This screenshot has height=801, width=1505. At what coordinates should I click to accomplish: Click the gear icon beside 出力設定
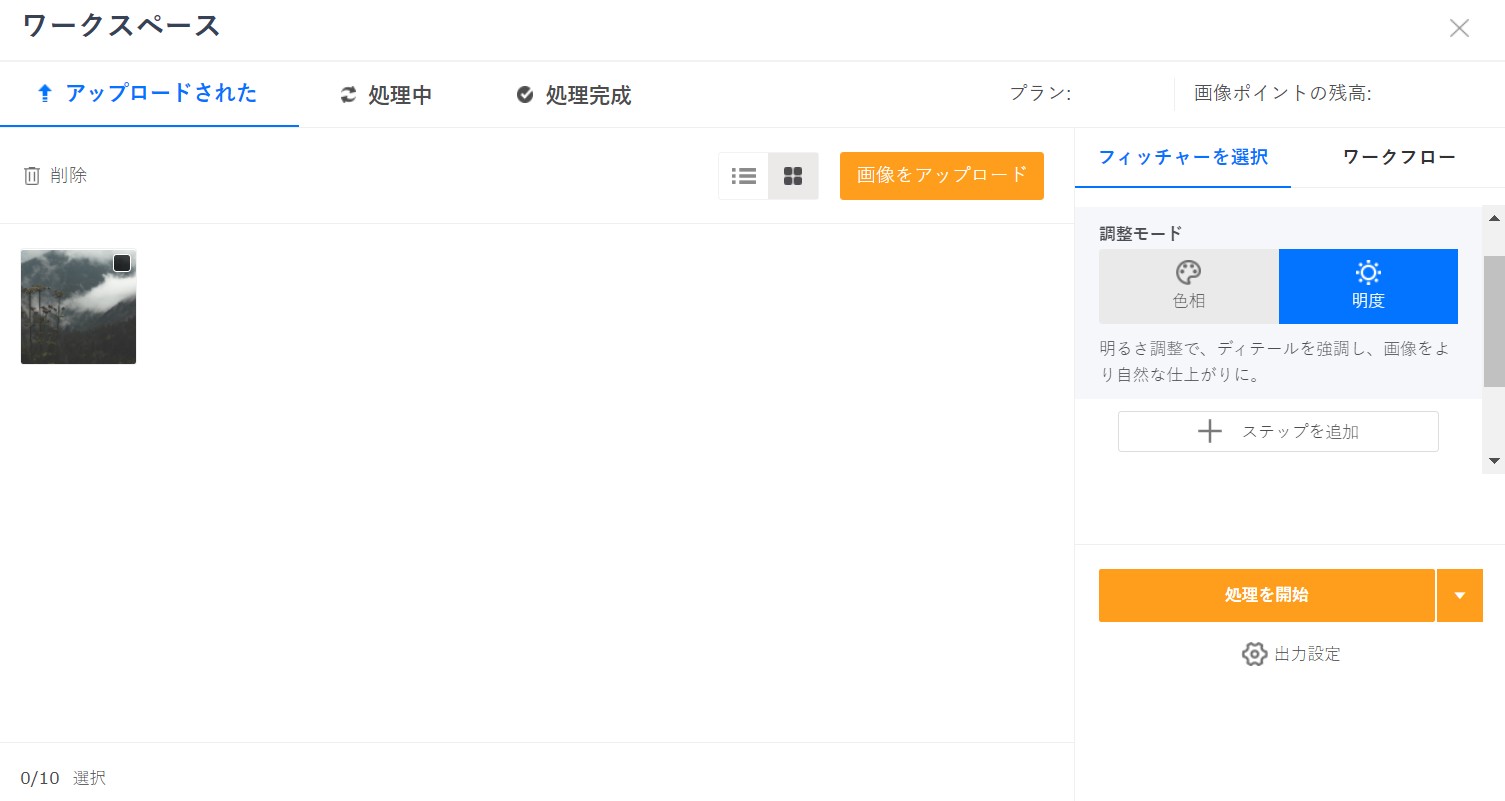1254,654
